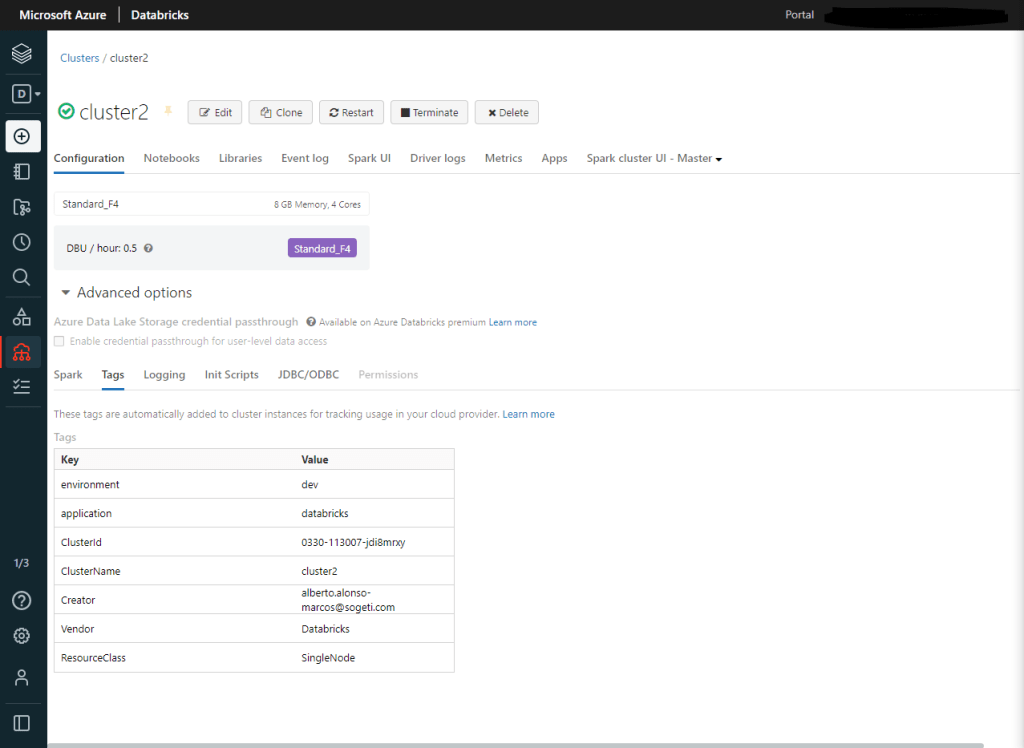
Task: Click the purple Standard_F4 badge
Action: click(x=322, y=248)
